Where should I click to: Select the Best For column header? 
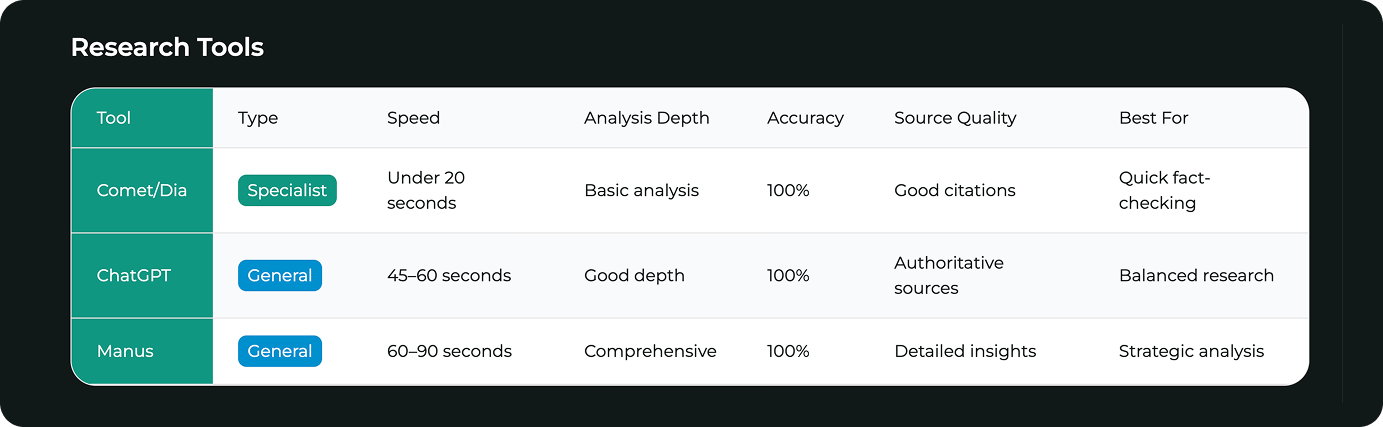(1153, 118)
